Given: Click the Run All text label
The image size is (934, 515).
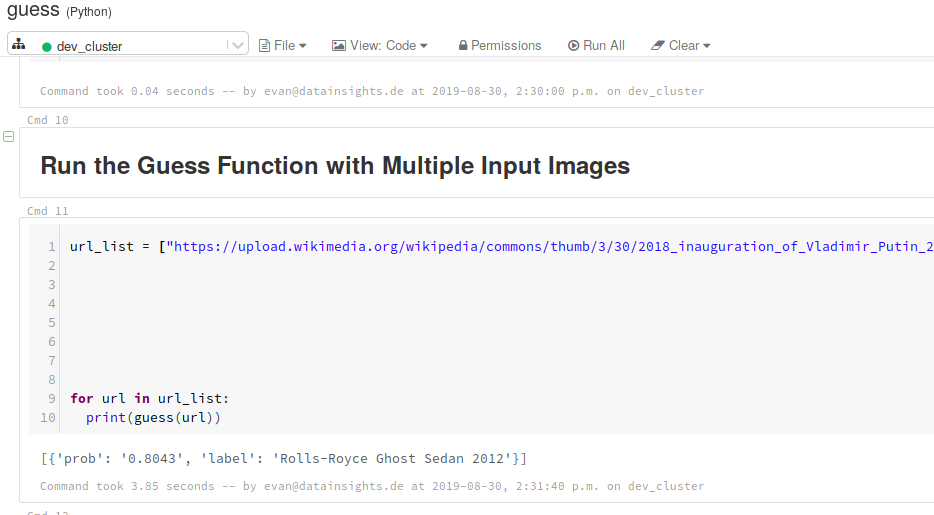Looking at the screenshot, I should [604, 46].
